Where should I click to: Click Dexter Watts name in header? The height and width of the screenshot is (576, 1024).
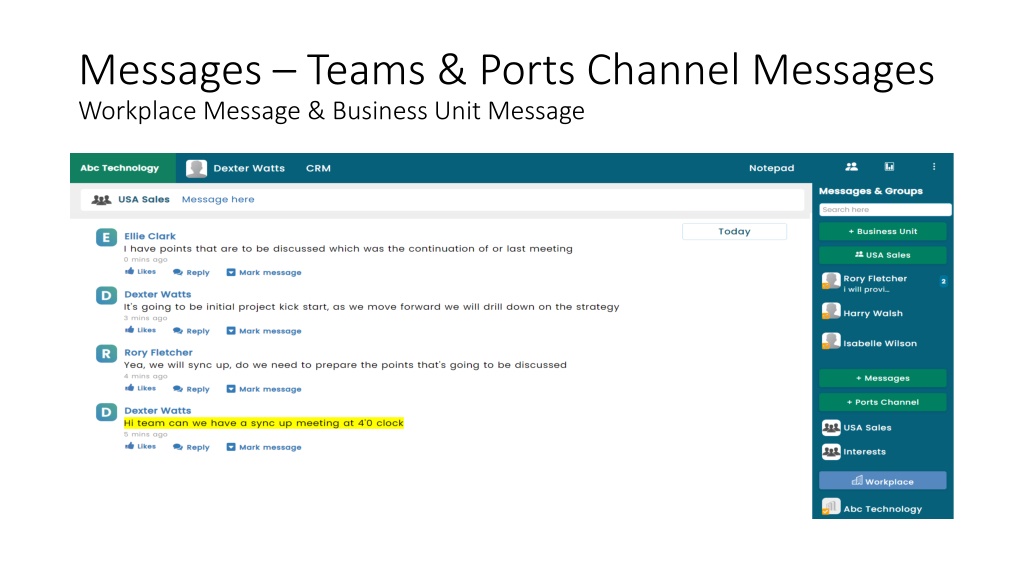coord(249,168)
